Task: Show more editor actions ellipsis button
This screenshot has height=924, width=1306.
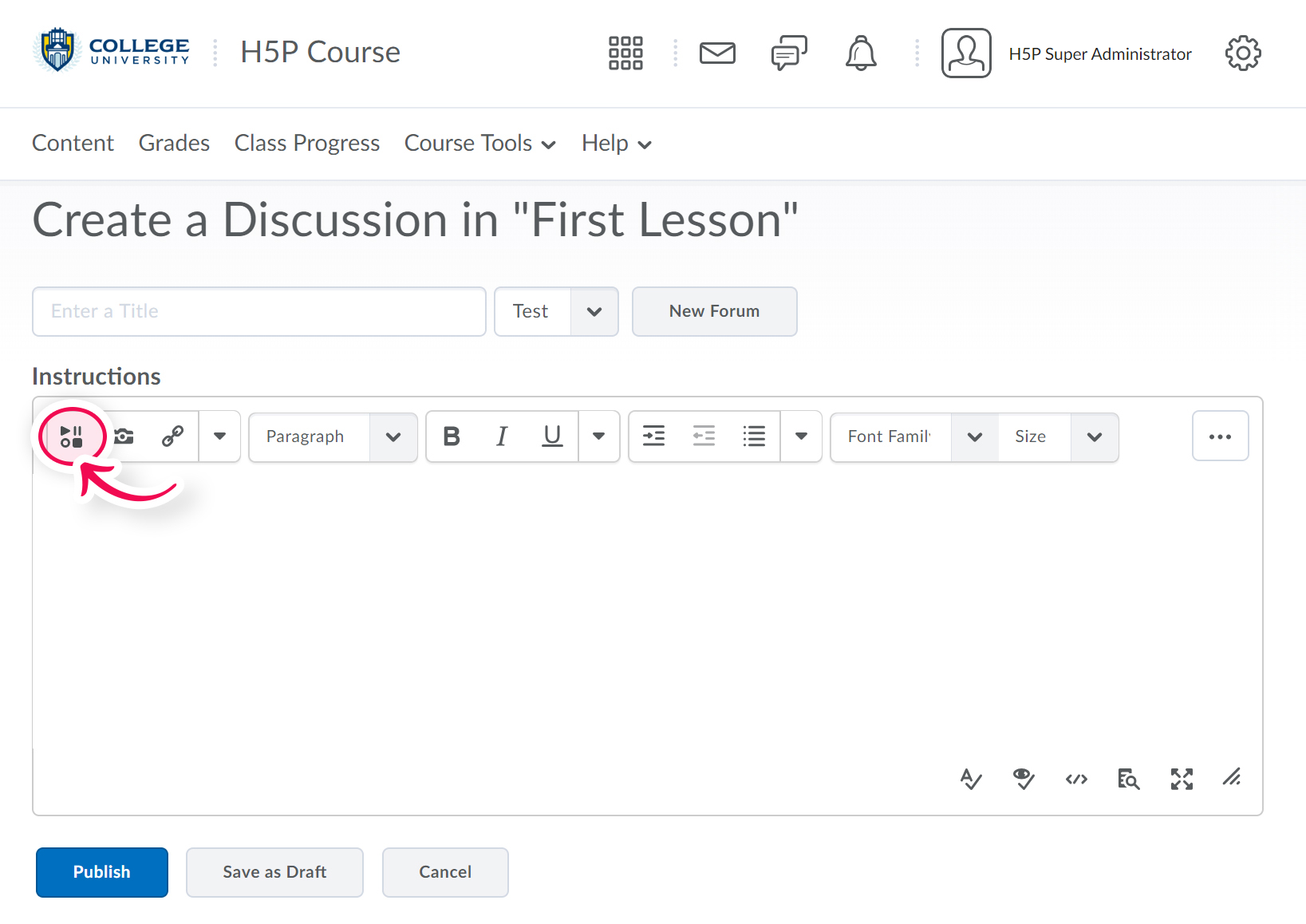Action: [x=1220, y=436]
